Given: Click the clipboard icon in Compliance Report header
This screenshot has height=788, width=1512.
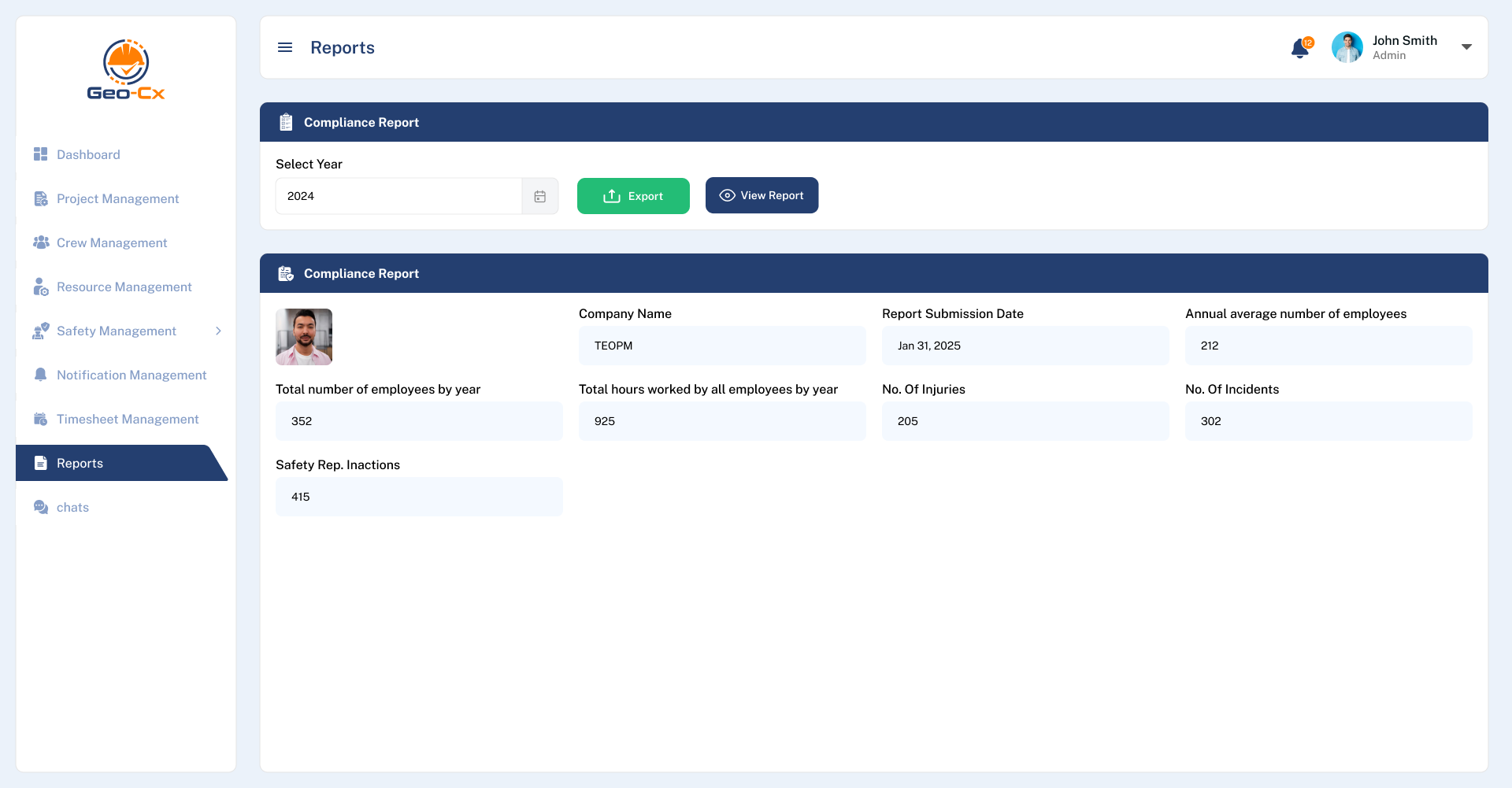Looking at the screenshot, I should (x=286, y=122).
